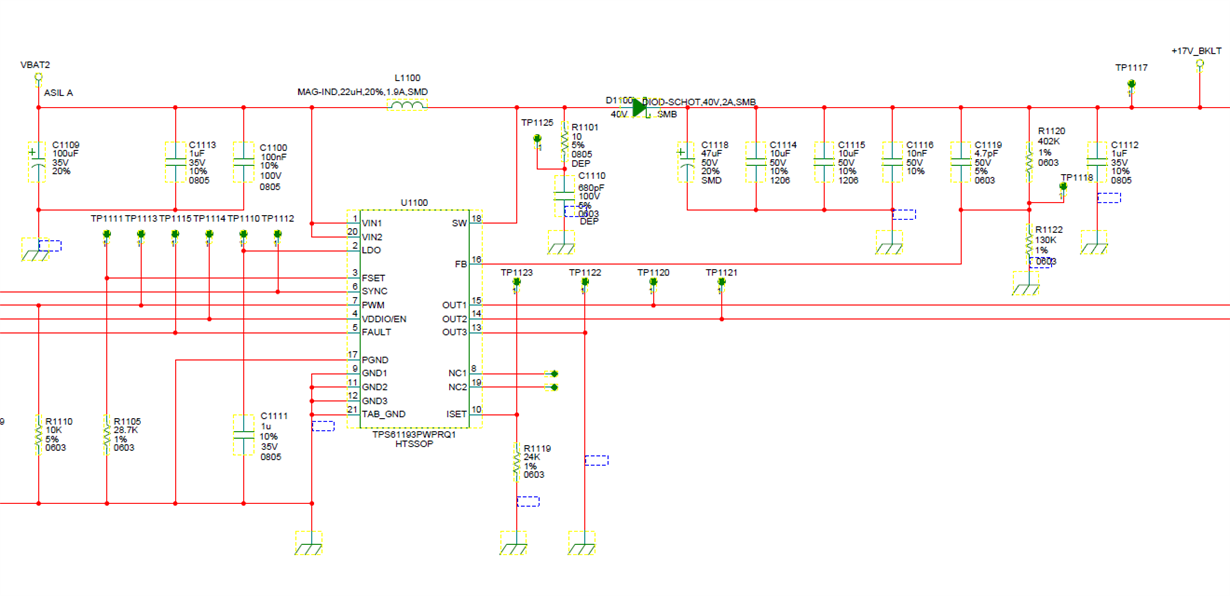1230x596 pixels.
Task: Select the ASIL A annotation text
Action: point(58,93)
